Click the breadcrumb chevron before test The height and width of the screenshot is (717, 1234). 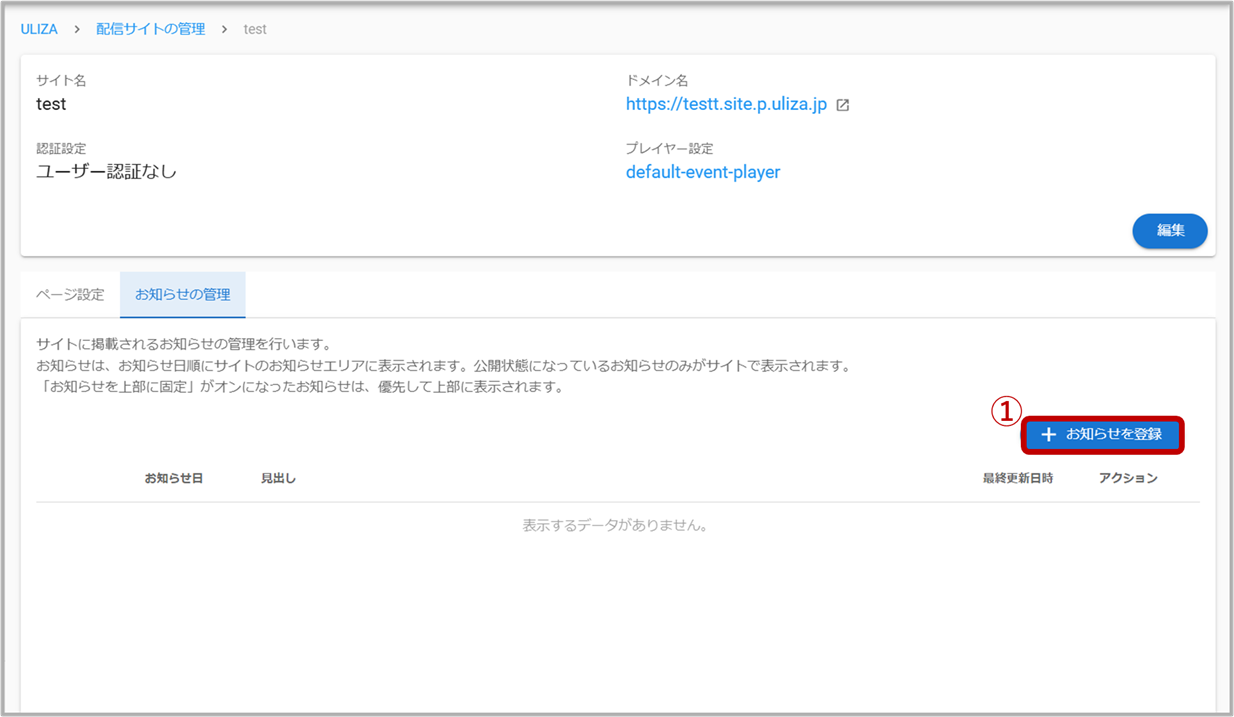click(x=225, y=29)
